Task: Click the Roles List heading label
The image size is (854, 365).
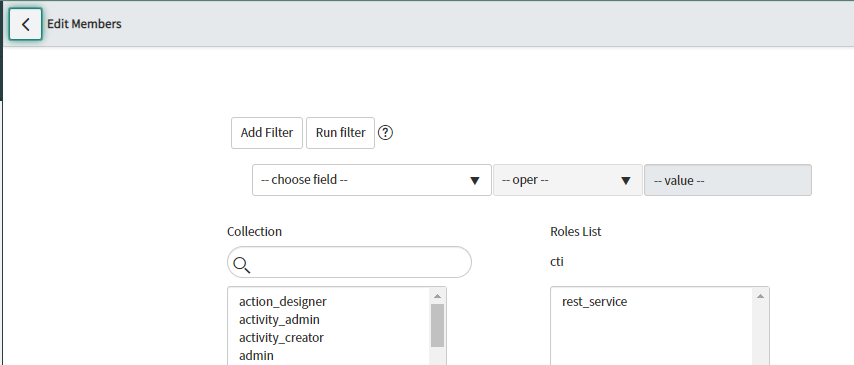Action: click(576, 232)
